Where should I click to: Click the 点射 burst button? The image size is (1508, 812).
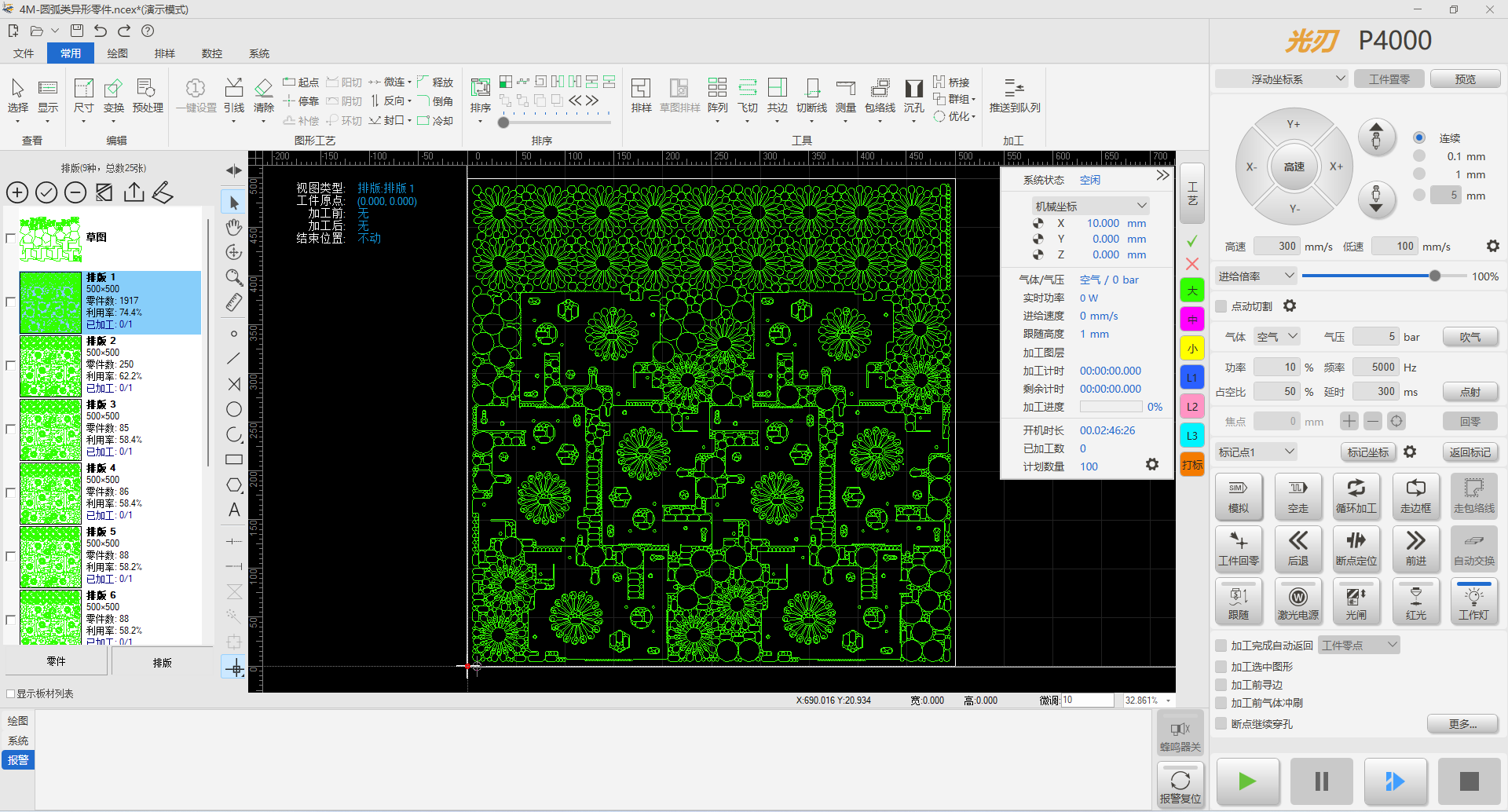tap(1470, 392)
